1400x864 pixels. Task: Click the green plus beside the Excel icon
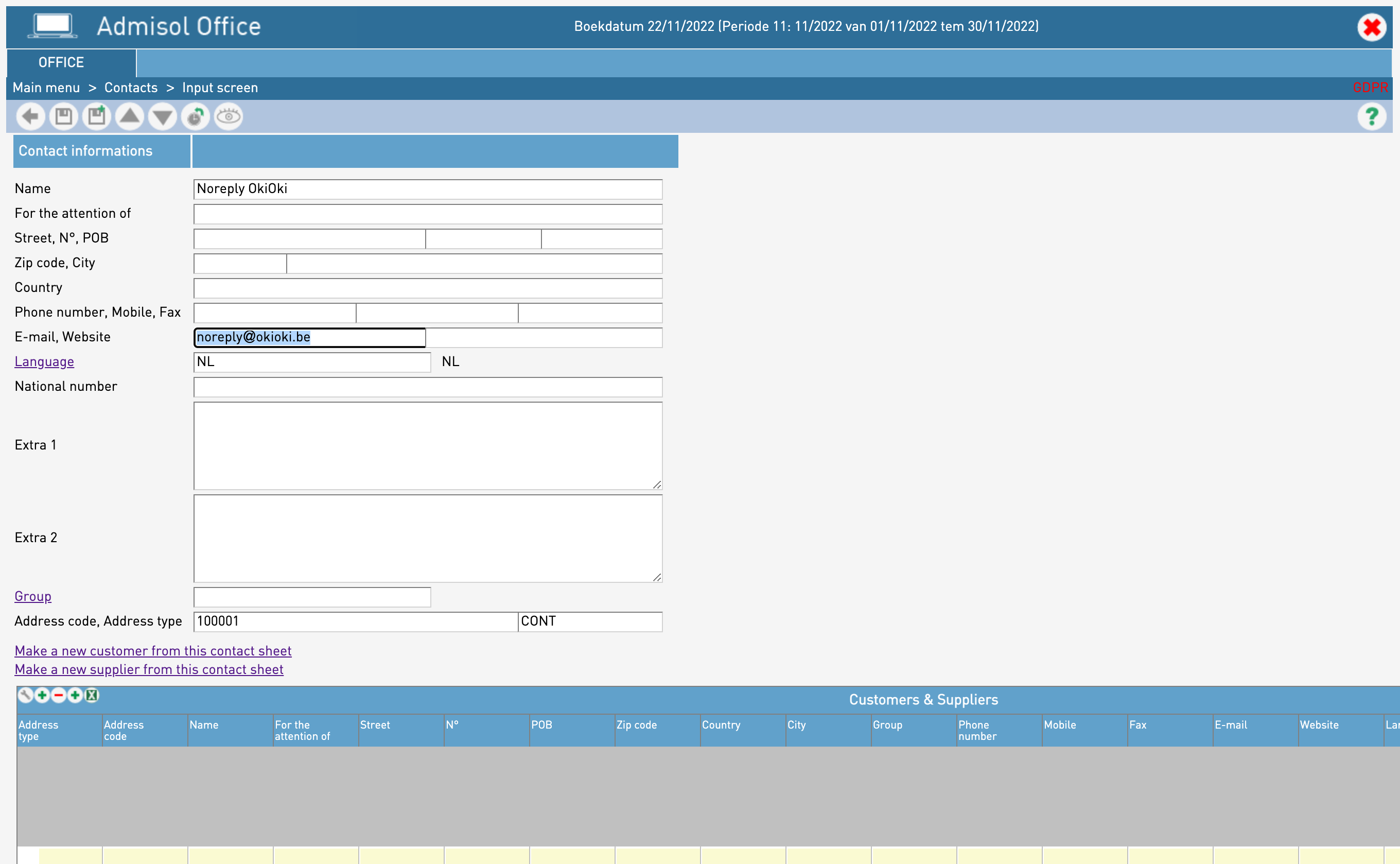click(x=75, y=696)
